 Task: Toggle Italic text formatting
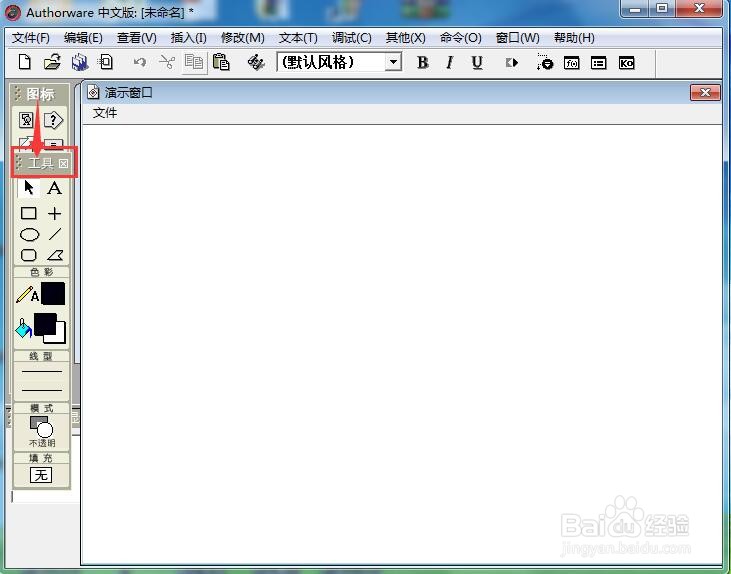(x=449, y=62)
